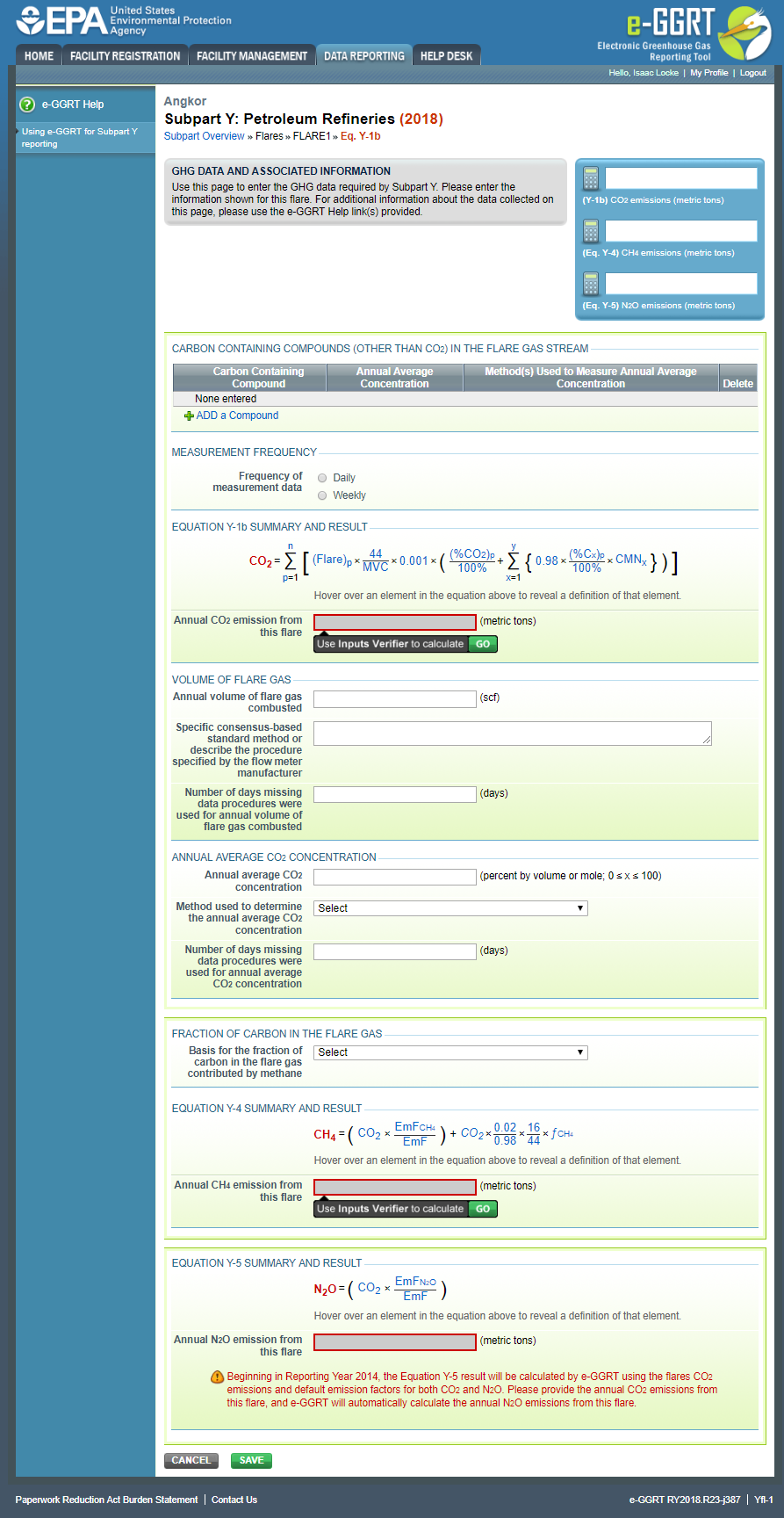Open the method for annual average CO2 concentration dropdown
This screenshot has height=1518, width=784.
(x=450, y=908)
